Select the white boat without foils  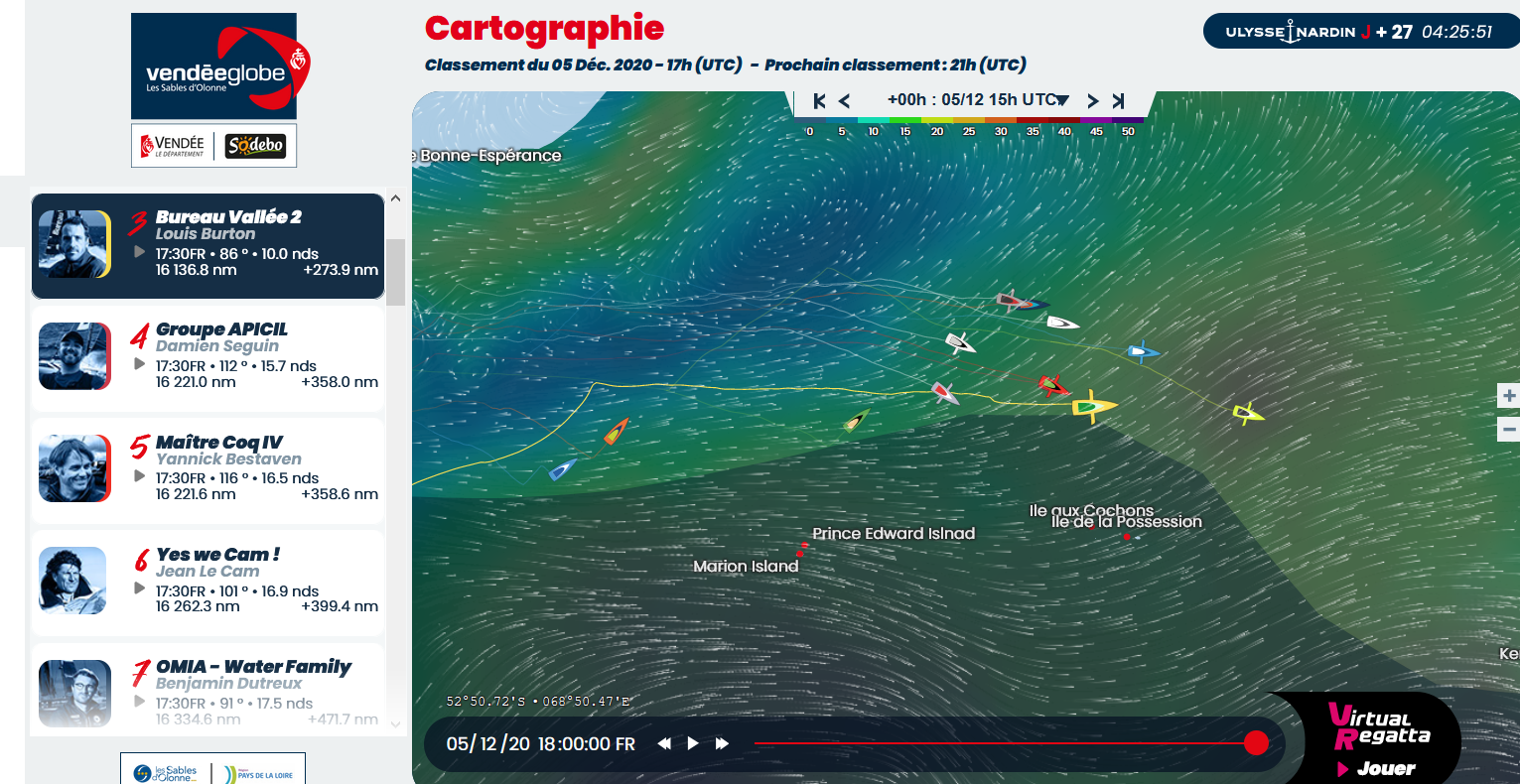(x=1062, y=323)
